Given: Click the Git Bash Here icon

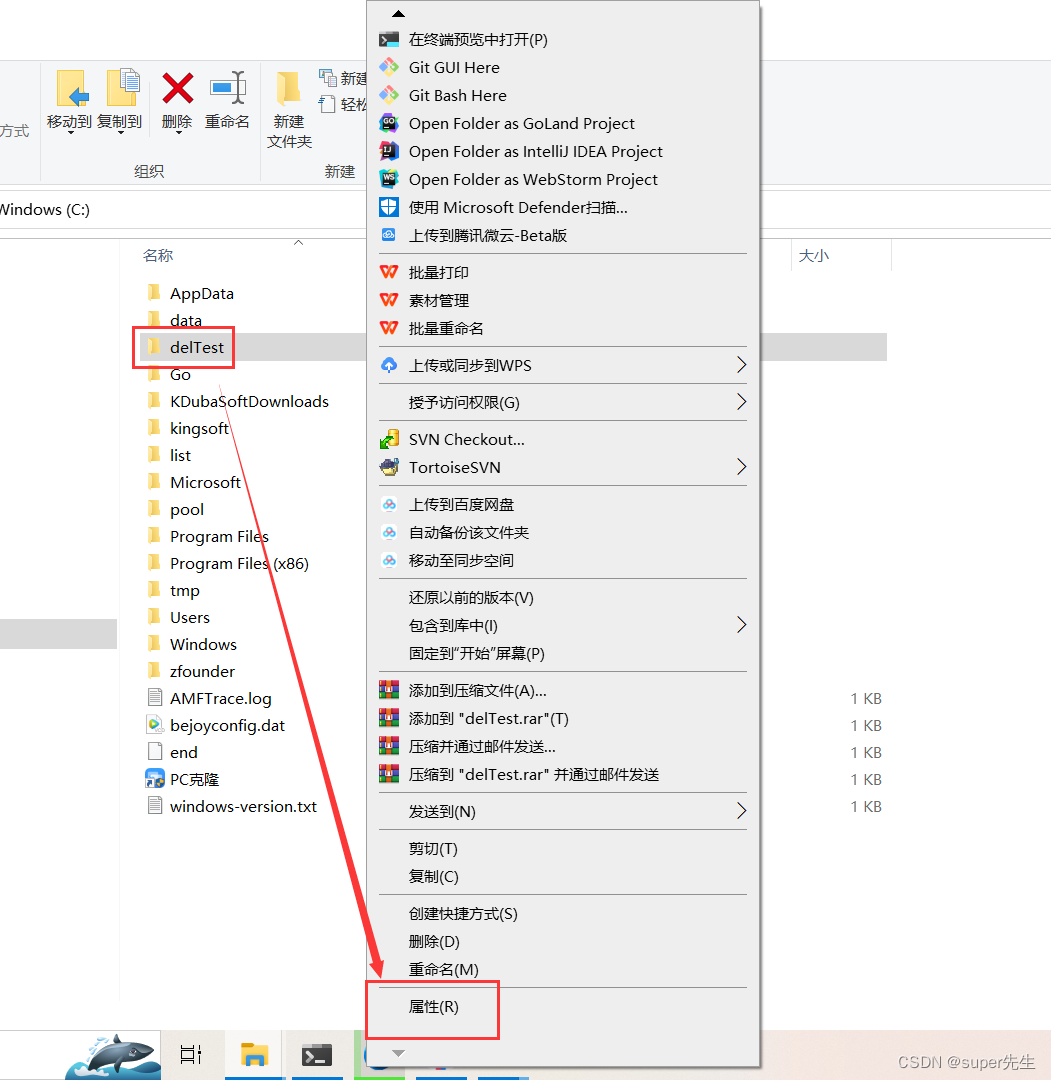Looking at the screenshot, I should 389,95.
